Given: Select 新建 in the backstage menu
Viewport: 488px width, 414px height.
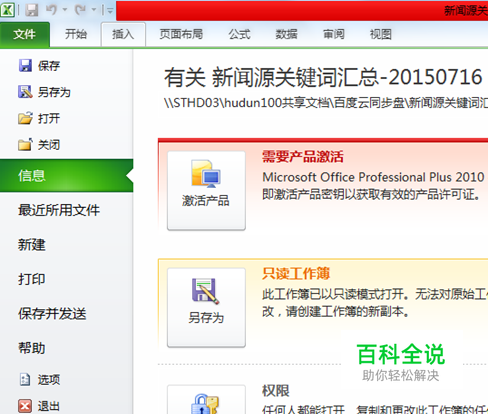Looking at the screenshot, I should pos(32,245).
